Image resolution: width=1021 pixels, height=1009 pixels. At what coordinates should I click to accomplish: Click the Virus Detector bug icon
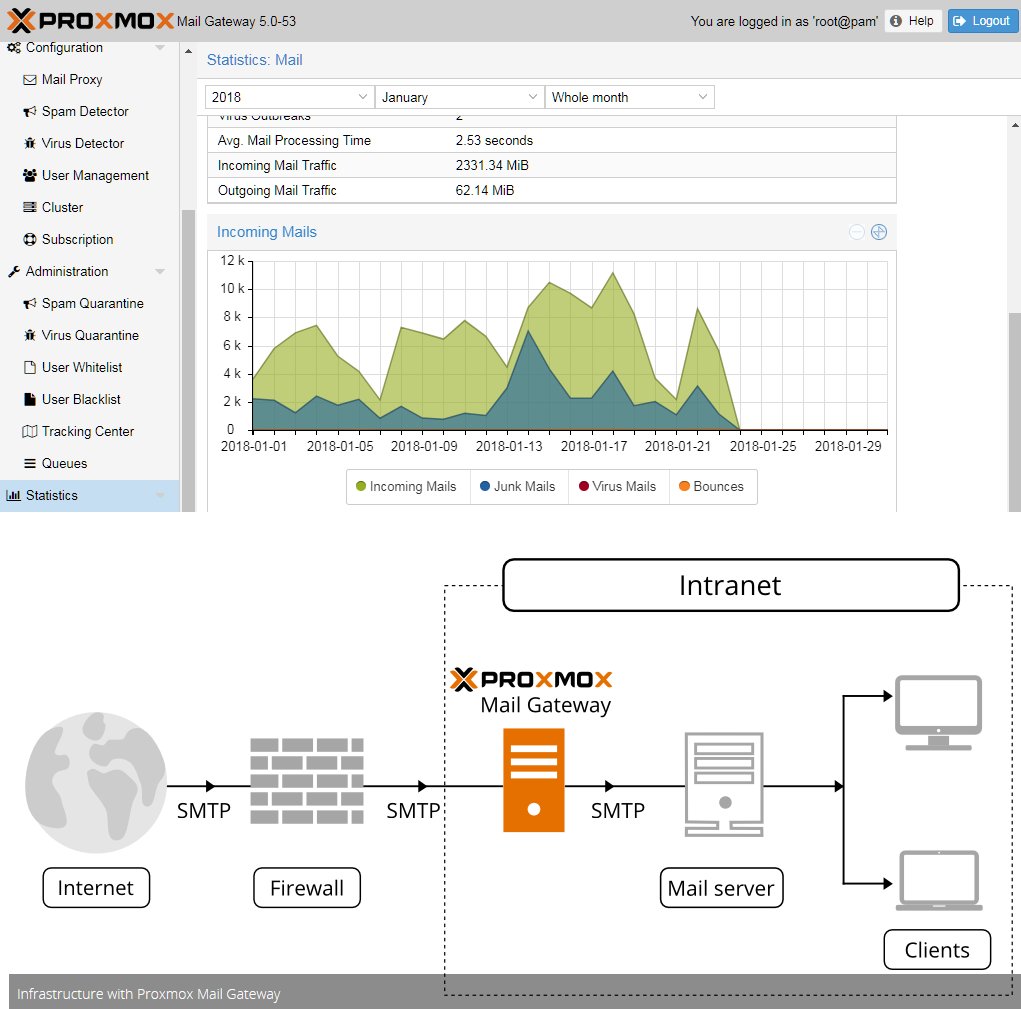tap(30, 144)
